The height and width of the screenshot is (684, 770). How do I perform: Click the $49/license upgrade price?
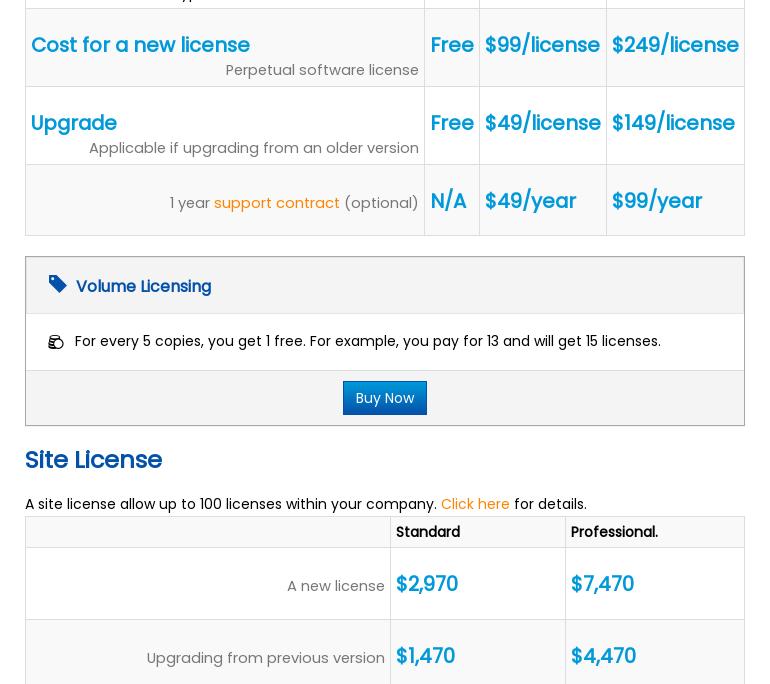coord(542,123)
